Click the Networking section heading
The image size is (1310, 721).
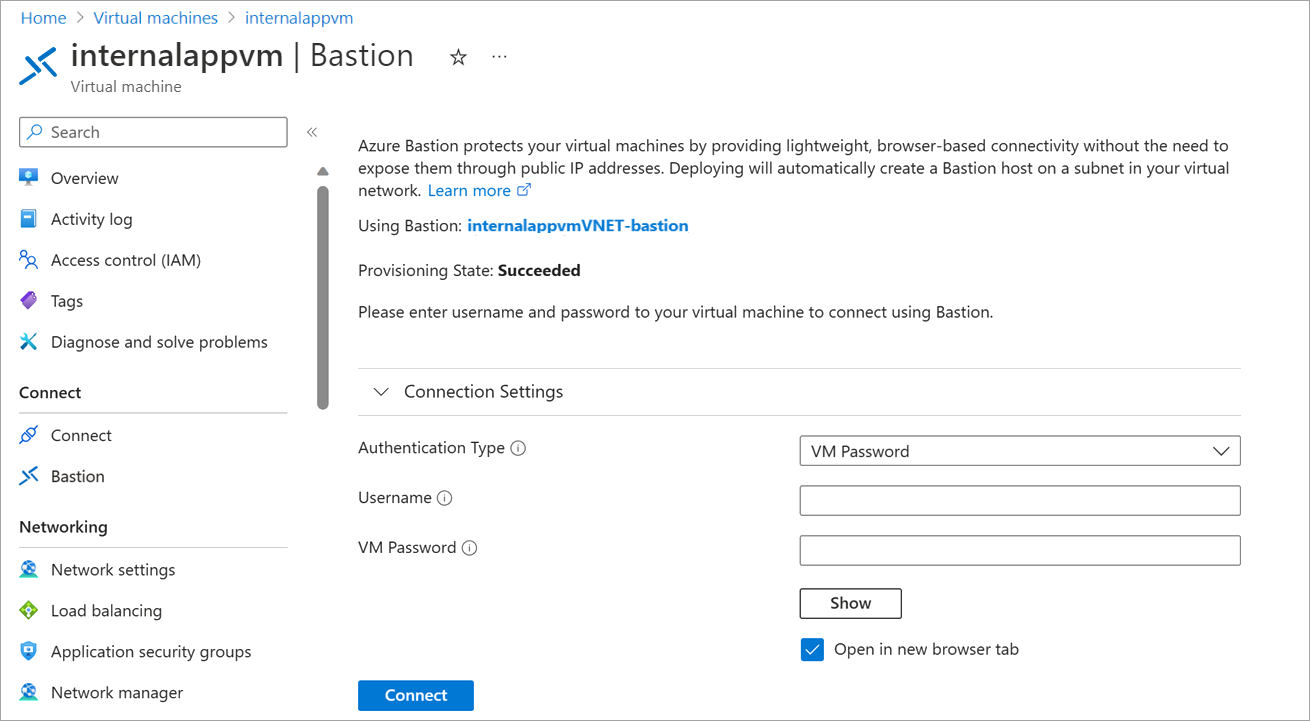[x=63, y=527]
